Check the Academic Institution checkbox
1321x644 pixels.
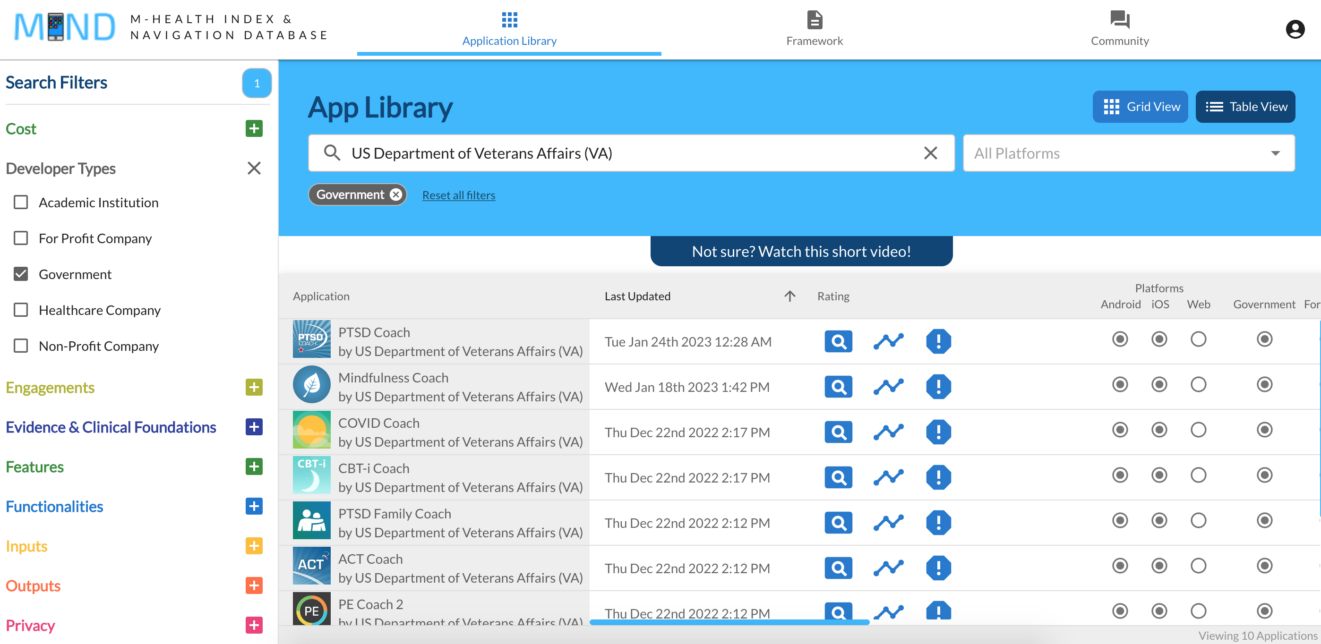[21, 202]
